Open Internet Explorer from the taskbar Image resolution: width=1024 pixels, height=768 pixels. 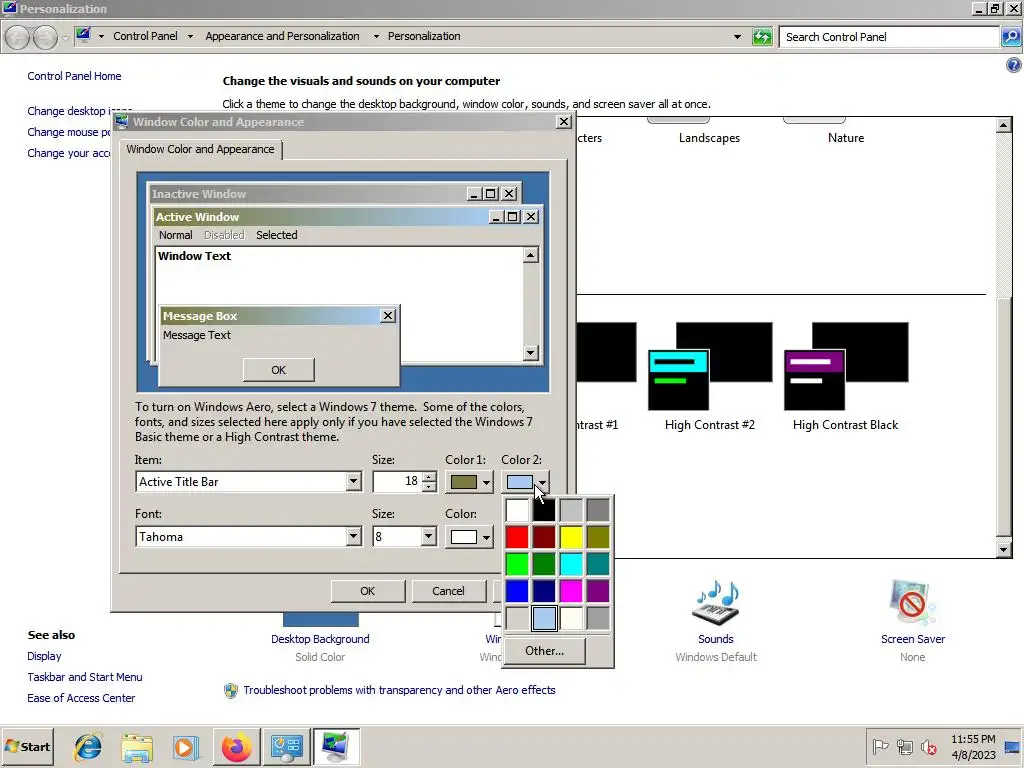click(x=88, y=746)
